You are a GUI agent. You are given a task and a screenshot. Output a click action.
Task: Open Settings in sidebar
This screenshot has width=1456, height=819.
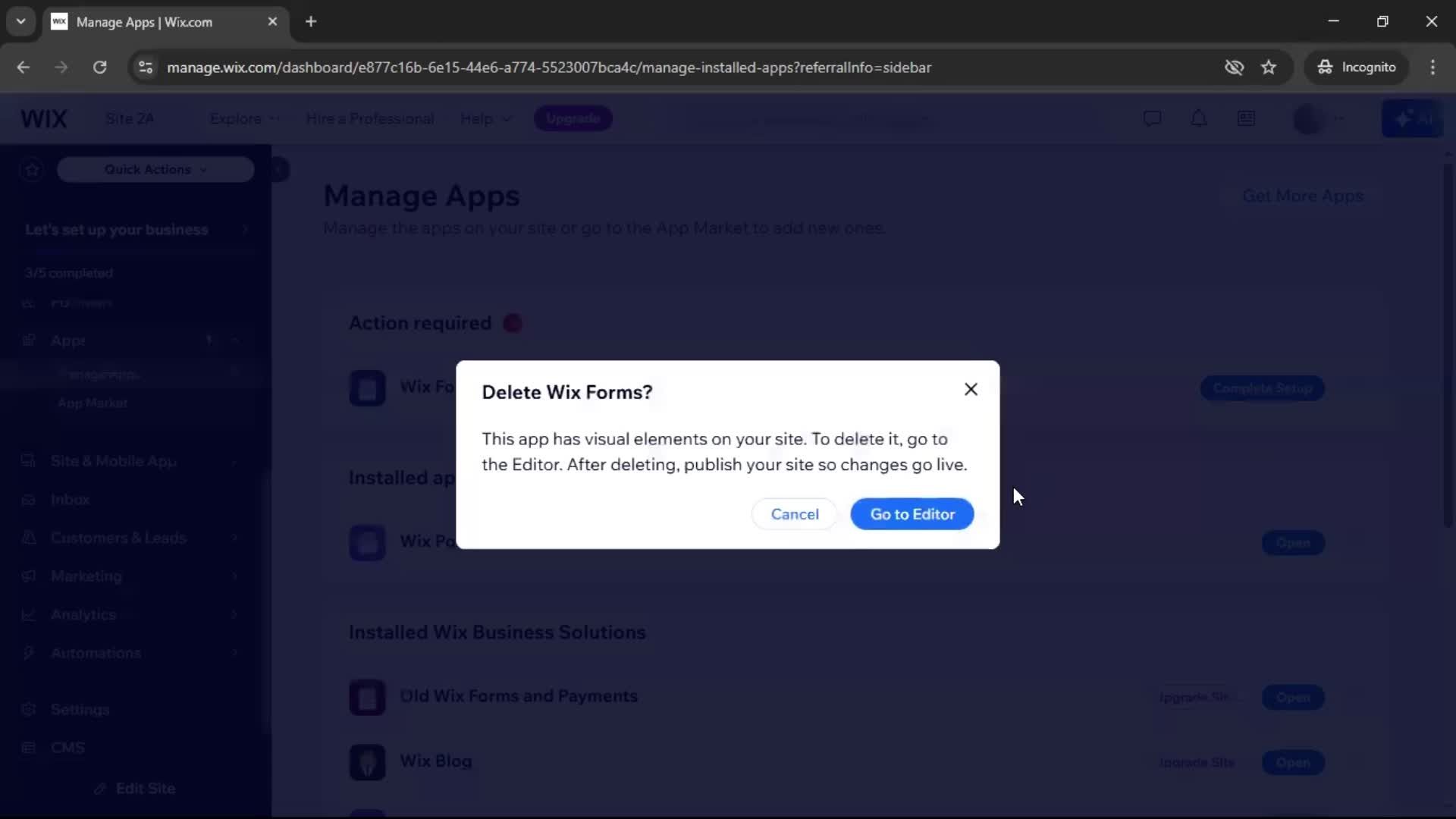pos(80,710)
